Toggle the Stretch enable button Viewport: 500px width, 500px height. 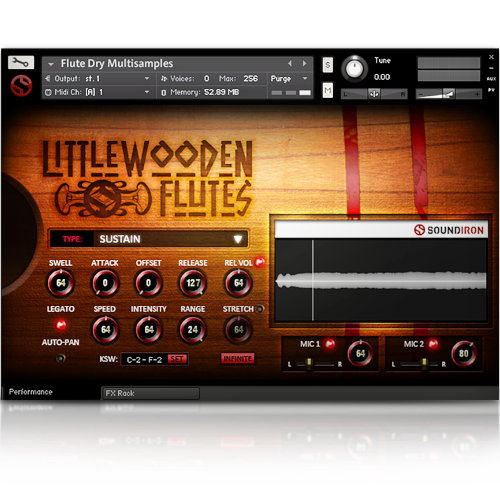pyautogui.click(x=260, y=309)
